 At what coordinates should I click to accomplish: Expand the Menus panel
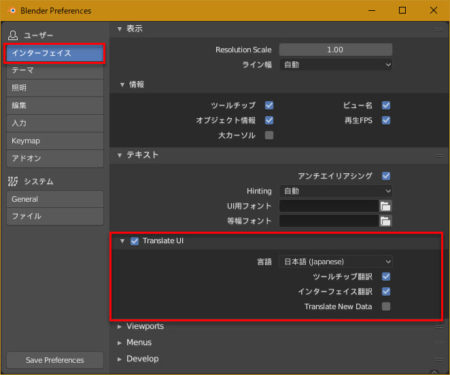119,343
